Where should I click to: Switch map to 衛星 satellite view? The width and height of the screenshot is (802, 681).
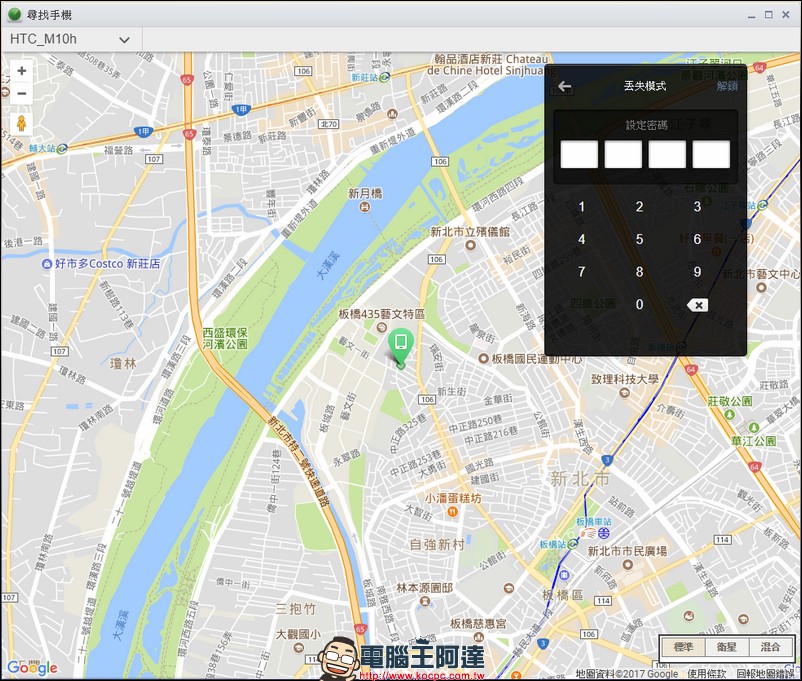[x=727, y=647]
